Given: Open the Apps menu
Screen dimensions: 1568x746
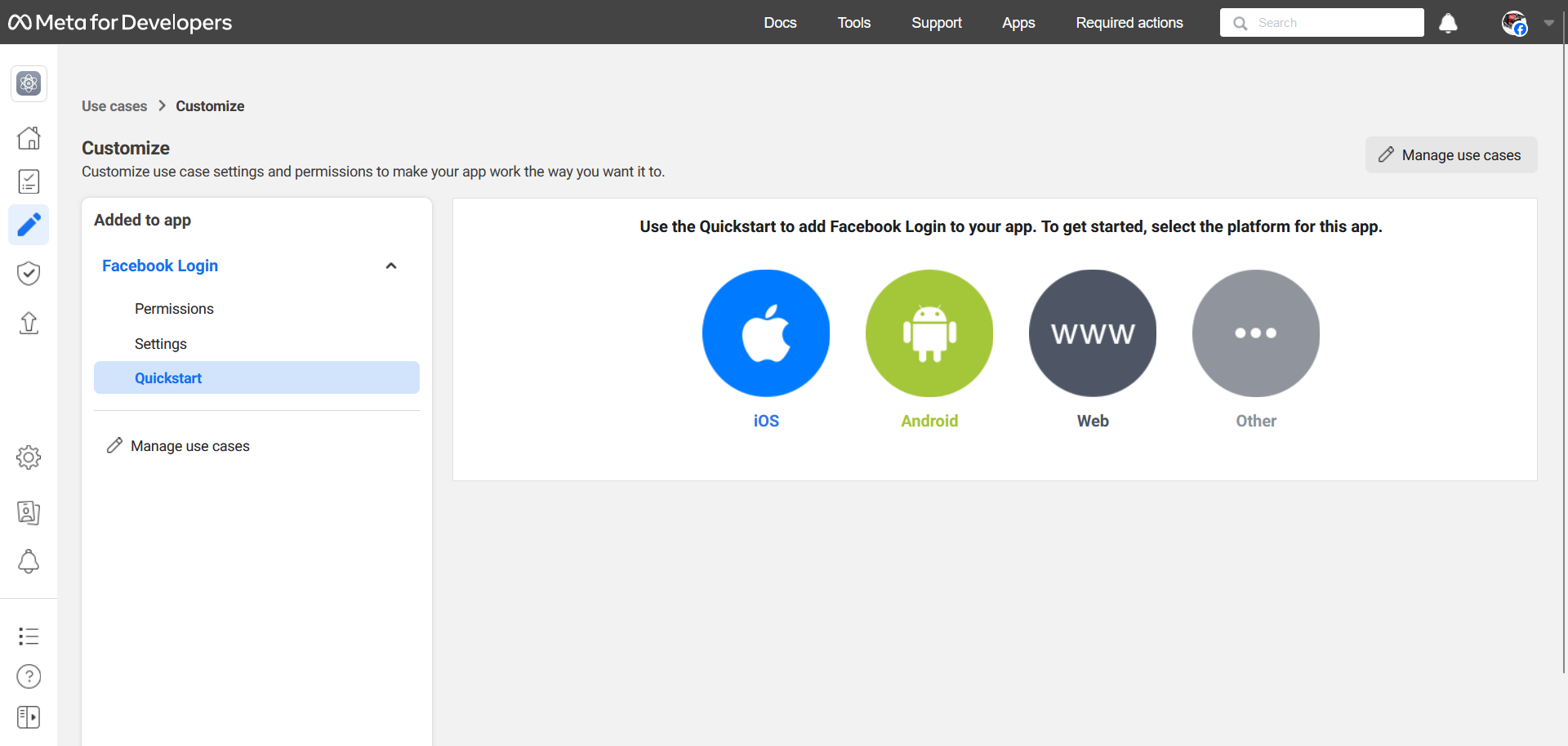Looking at the screenshot, I should point(1018,23).
